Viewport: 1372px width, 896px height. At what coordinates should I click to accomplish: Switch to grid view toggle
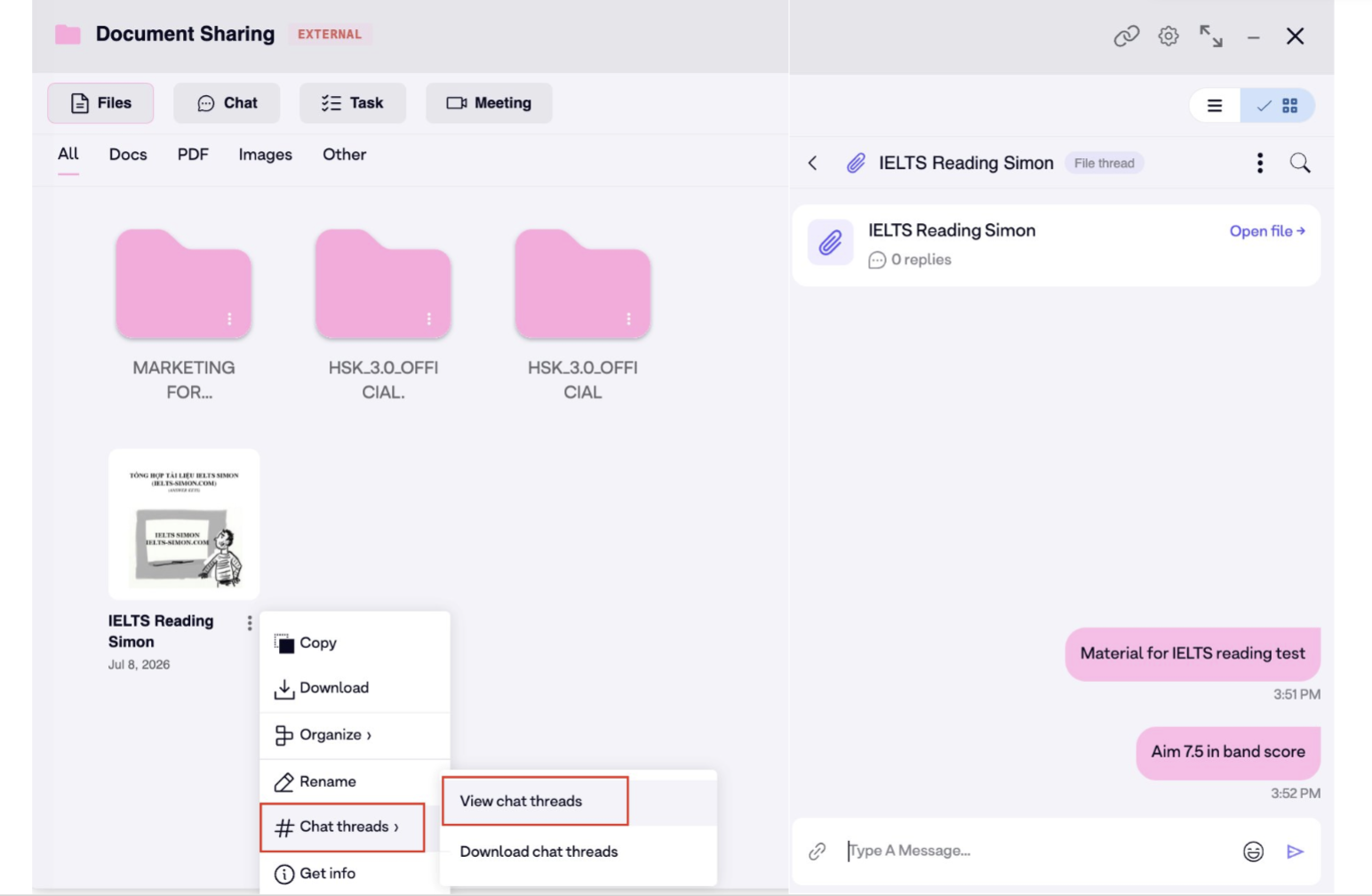coord(1278,106)
